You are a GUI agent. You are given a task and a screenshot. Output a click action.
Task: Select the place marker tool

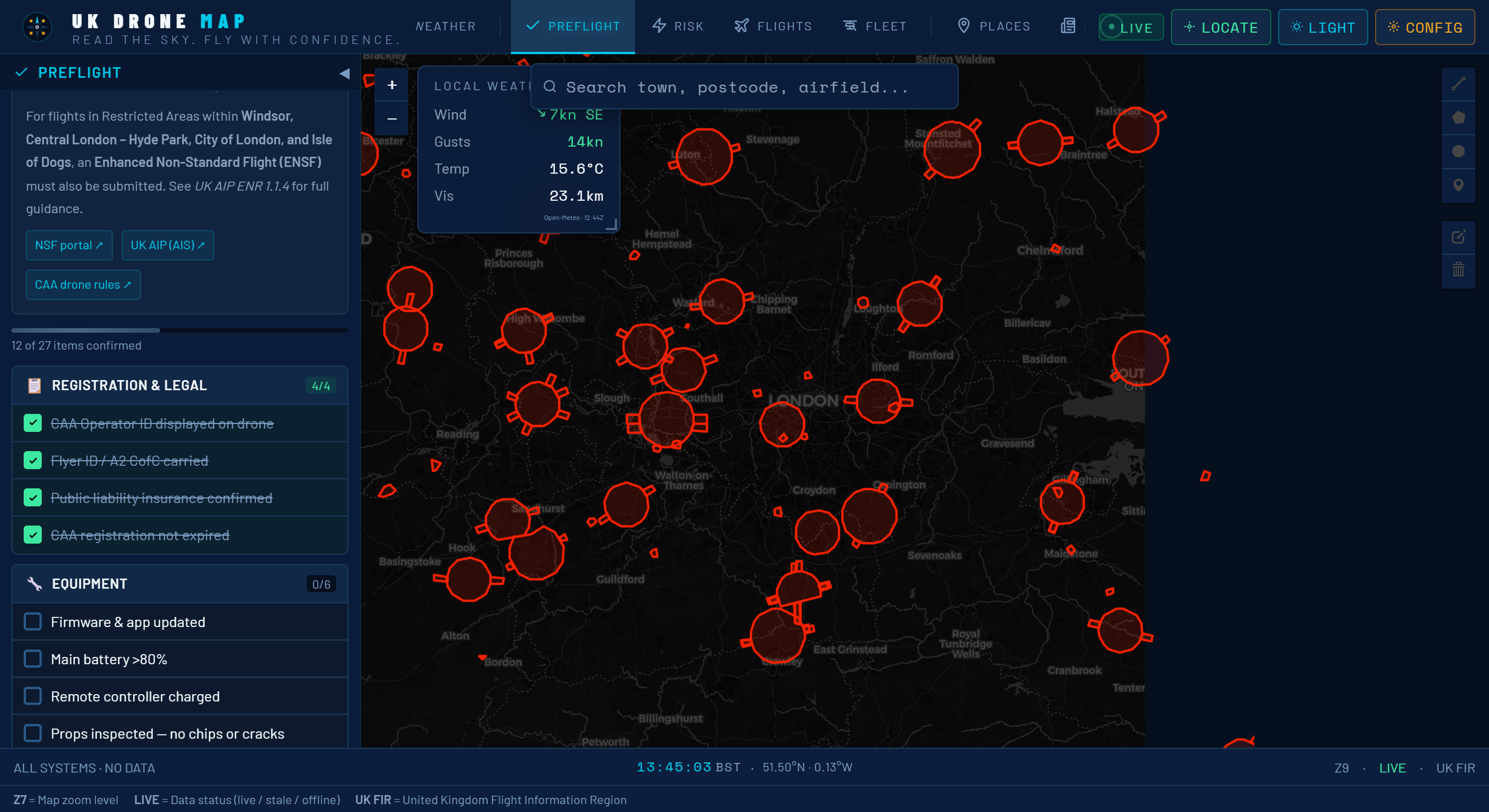[x=1458, y=185]
